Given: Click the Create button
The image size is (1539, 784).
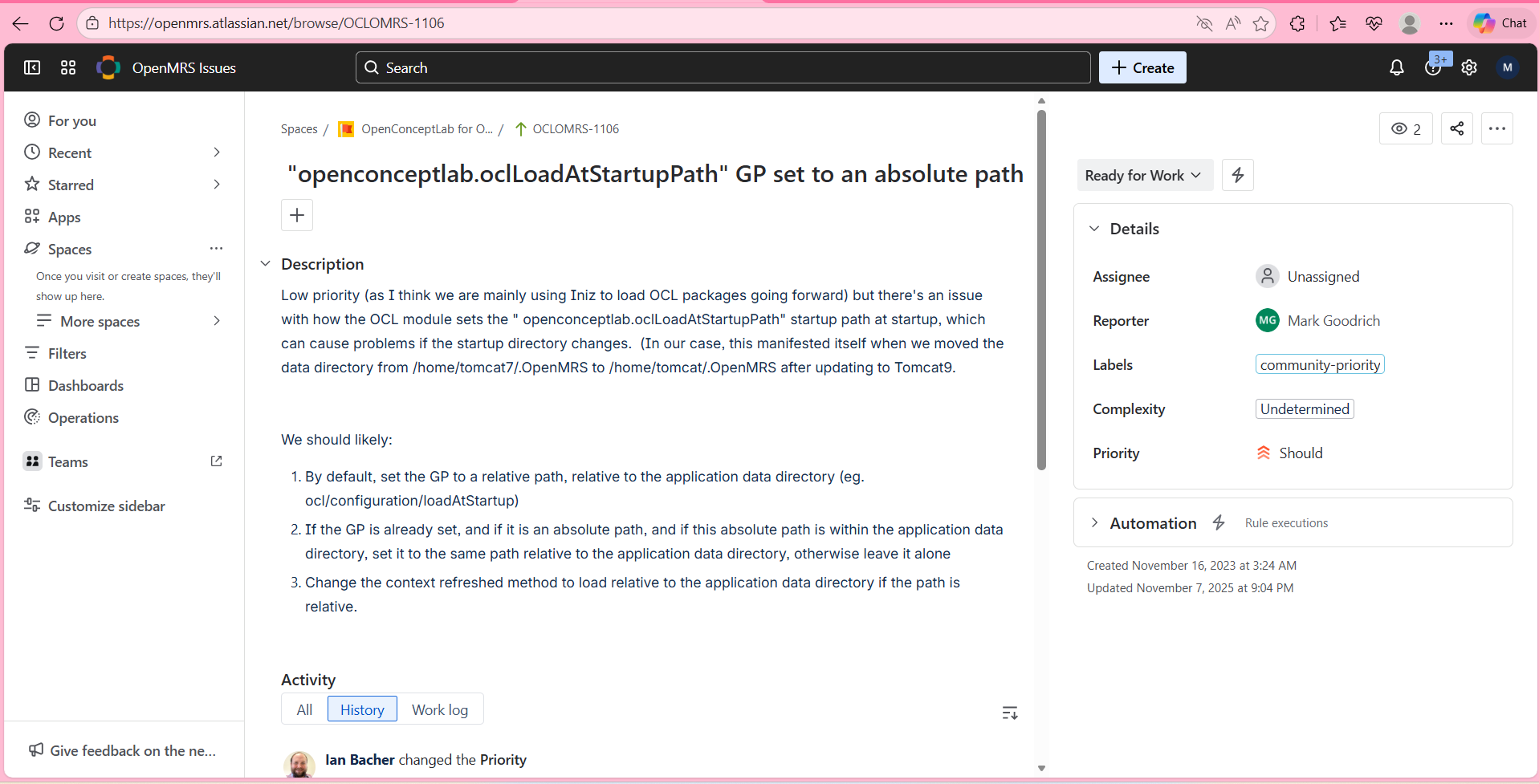Looking at the screenshot, I should [1142, 68].
